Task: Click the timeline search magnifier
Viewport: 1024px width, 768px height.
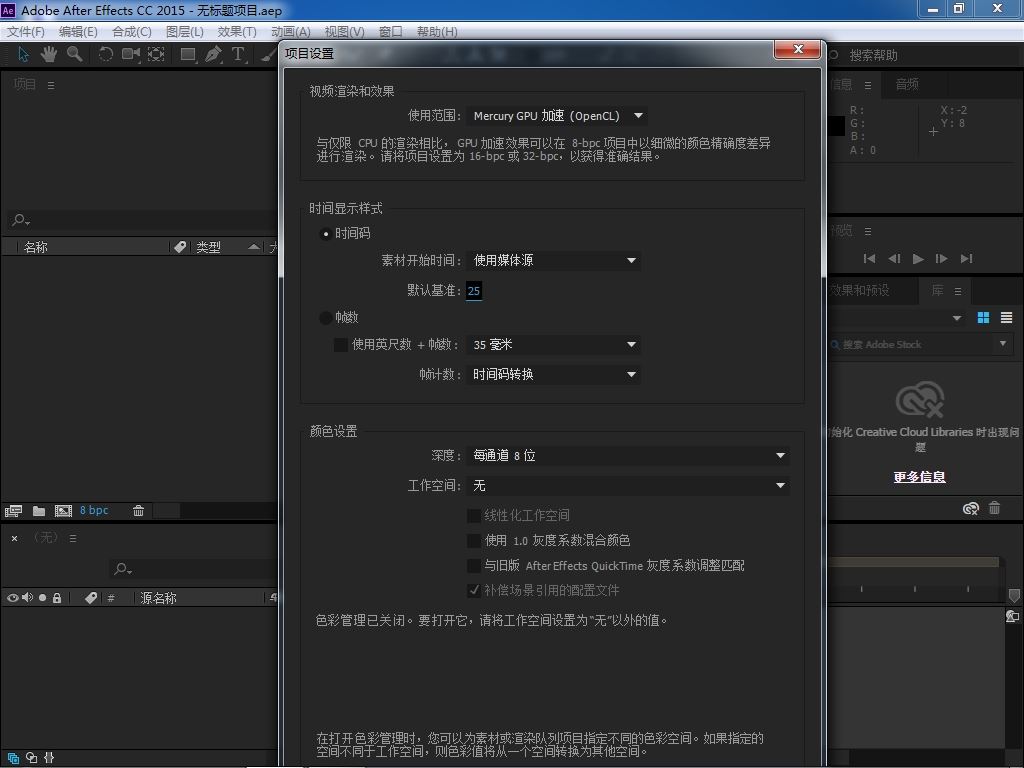Action: pos(122,569)
